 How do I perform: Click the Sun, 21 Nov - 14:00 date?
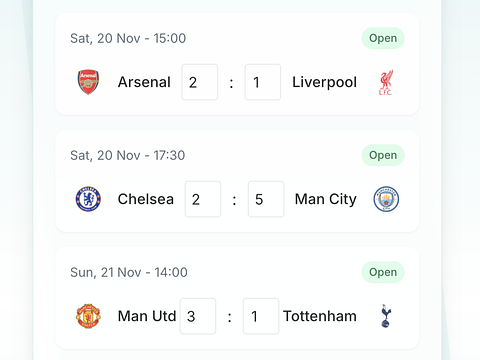(x=129, y=272)
